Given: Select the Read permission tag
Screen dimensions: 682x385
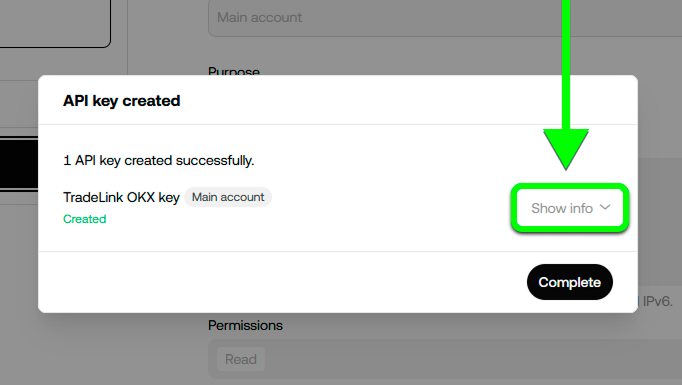Looking at the screenshot, I should (241, 359).
